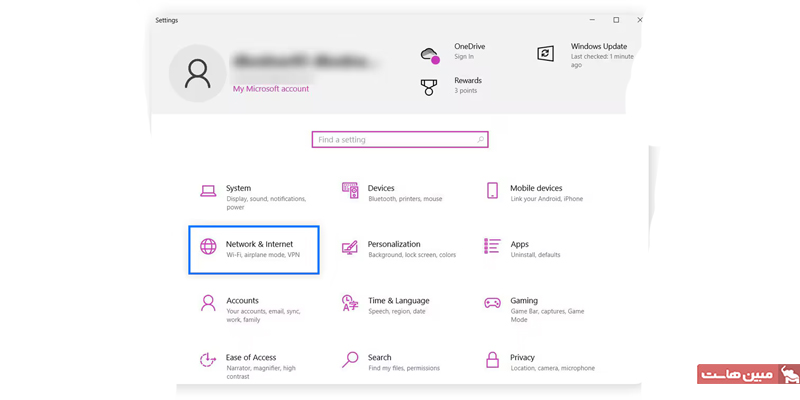800x400 pixels.
Task: Click the OneDrive 'Sign In' text
Action: (x=464, y=57)
